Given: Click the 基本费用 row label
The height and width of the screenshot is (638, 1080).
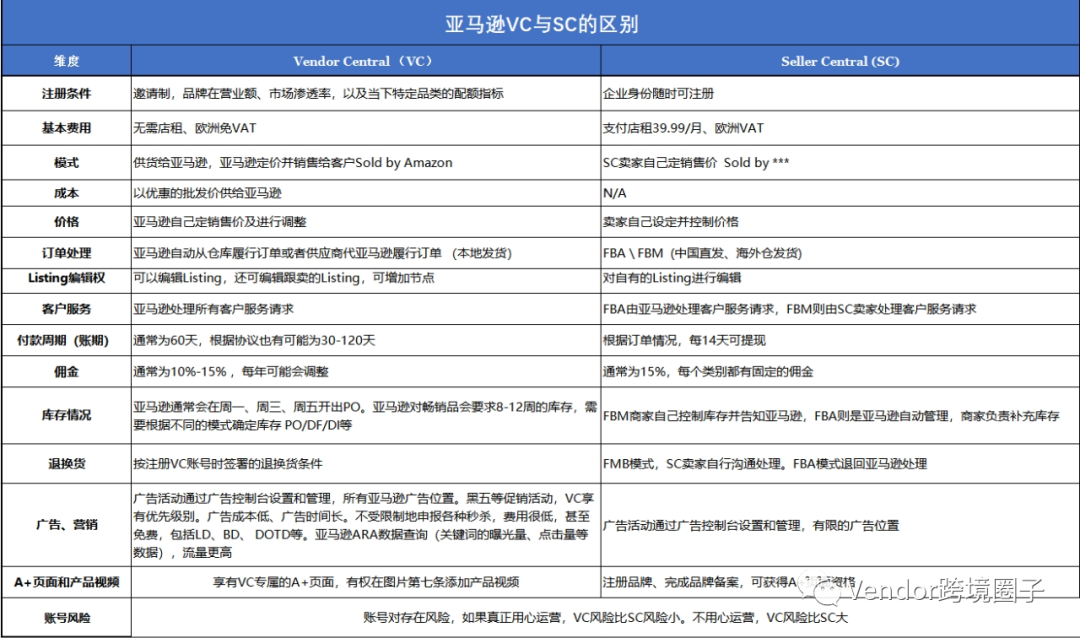Looking at the screenshot, I should pos(66,128).
